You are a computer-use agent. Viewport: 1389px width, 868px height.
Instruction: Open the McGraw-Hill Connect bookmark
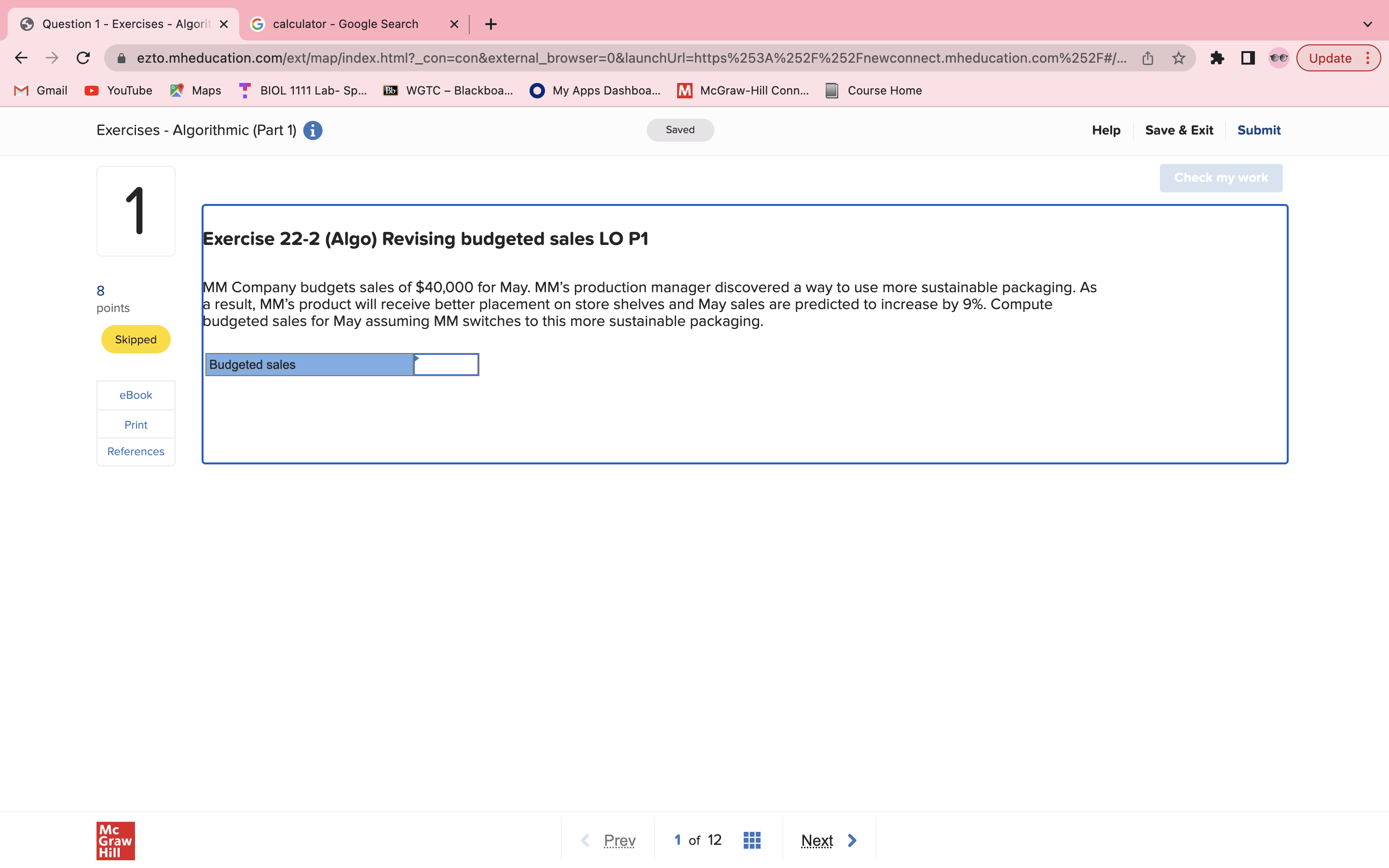(743, 90)
